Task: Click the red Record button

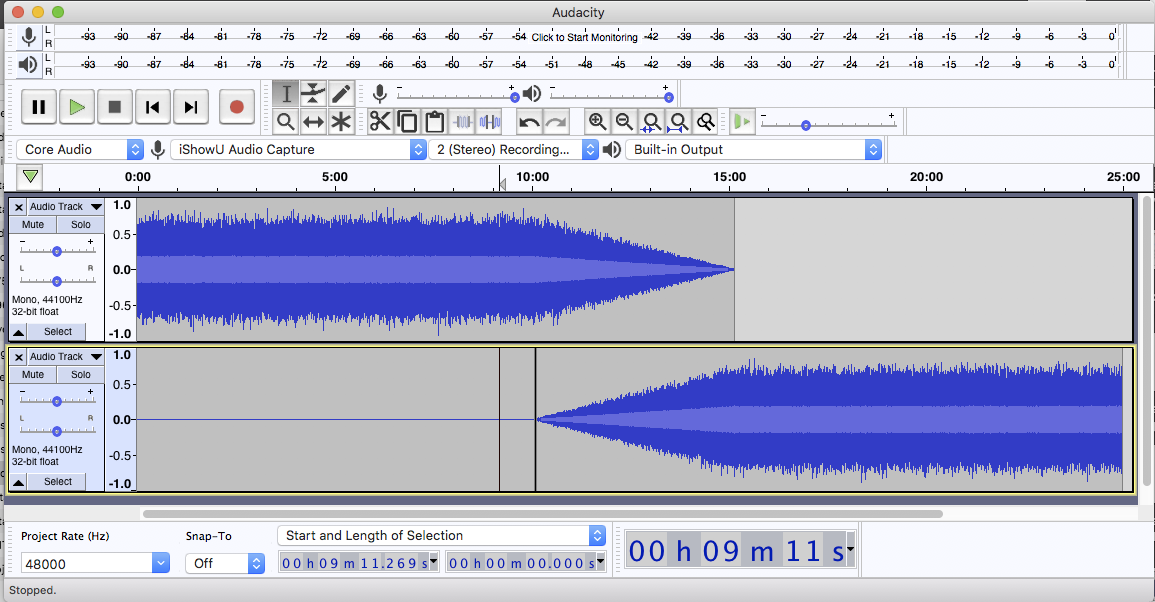Action: coord(236,108)
